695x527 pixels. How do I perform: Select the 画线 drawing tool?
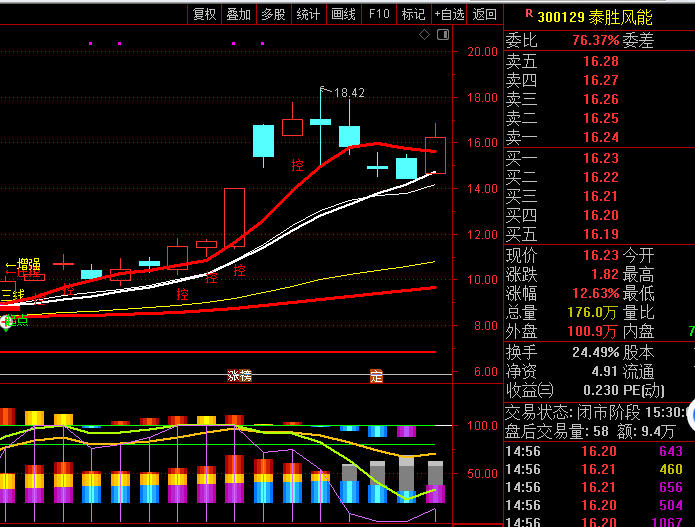343,14
